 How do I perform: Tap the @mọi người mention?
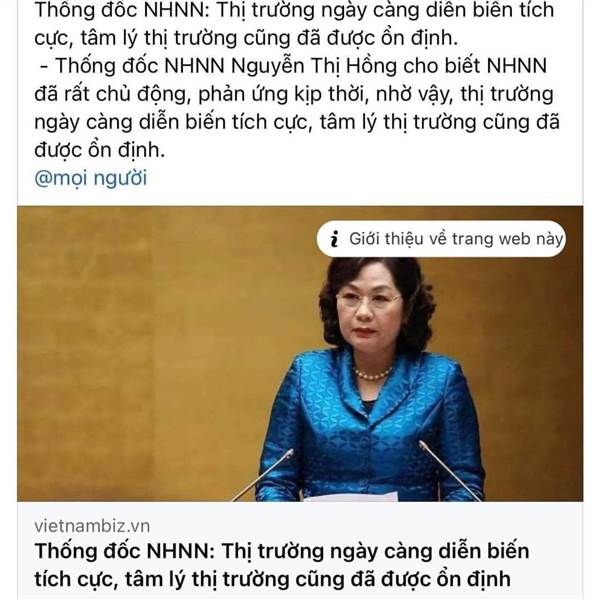91,178
